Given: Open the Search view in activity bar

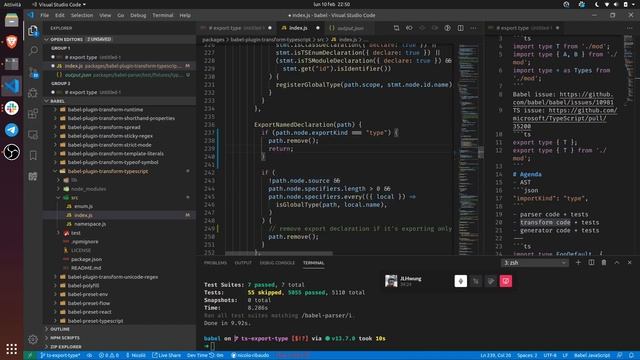Looking at the screenshot, I should pyautogui.click(x=33, y=51).
